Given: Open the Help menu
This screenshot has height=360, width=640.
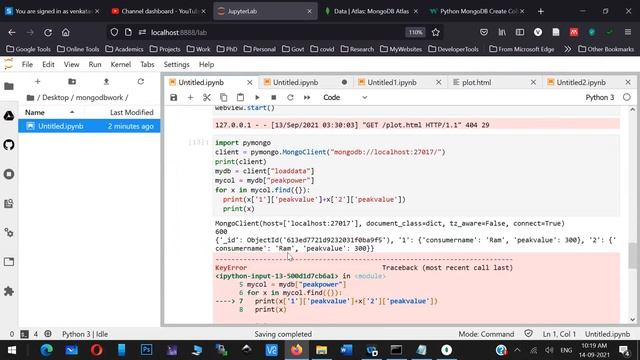Looking at the screenshot, I should point(207,64).
